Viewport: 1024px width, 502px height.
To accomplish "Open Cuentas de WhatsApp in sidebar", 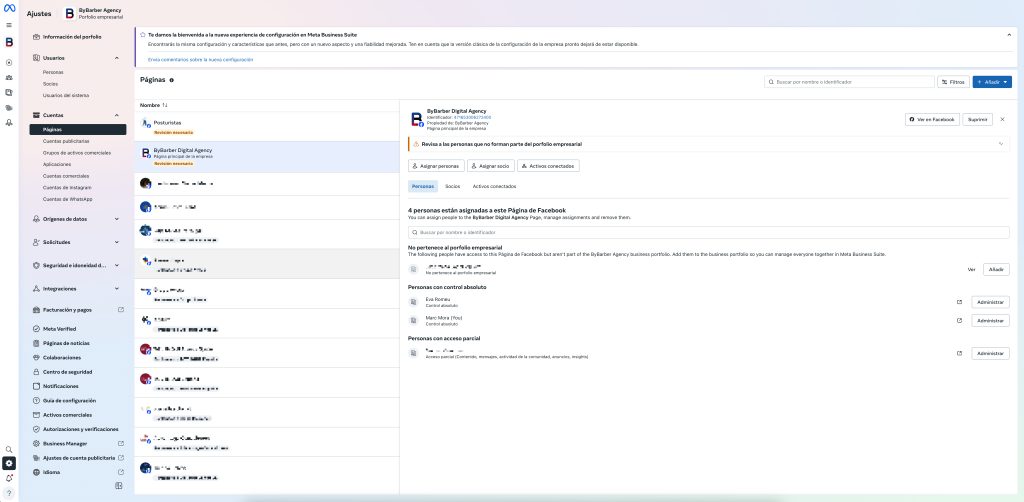I will tap(67, 199).
